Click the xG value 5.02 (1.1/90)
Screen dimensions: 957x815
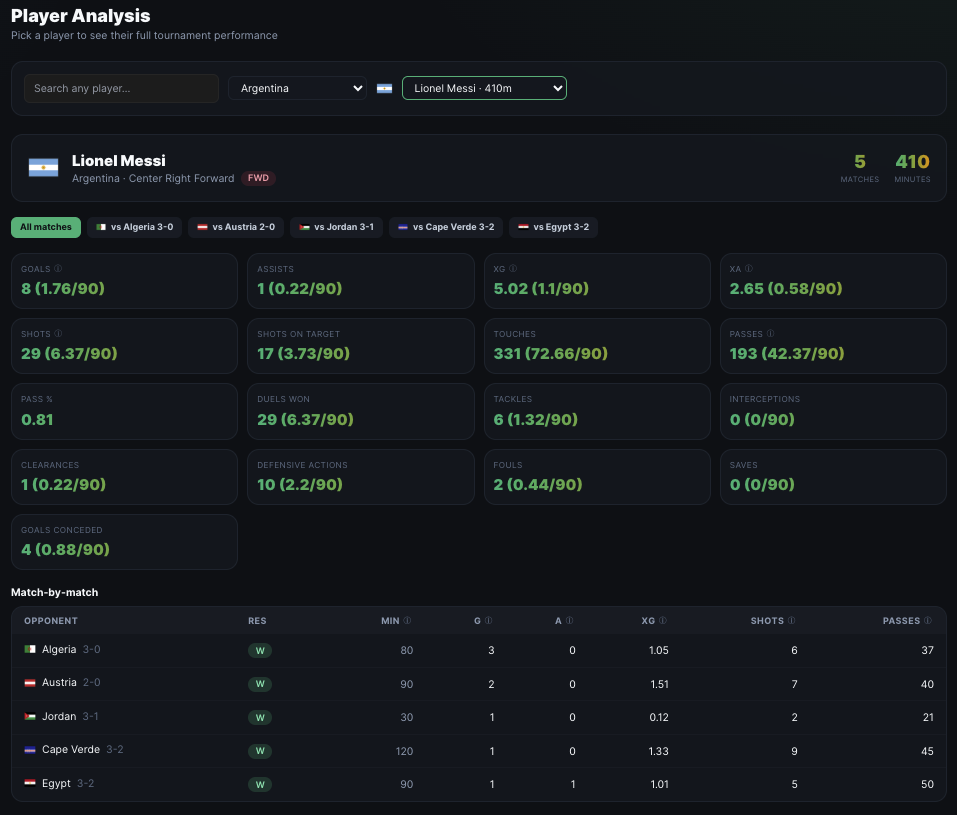[x=541, y=289]
